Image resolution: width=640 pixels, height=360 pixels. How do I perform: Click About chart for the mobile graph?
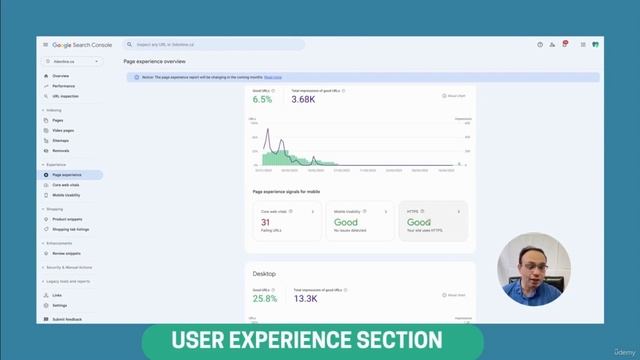click(453, 96)
